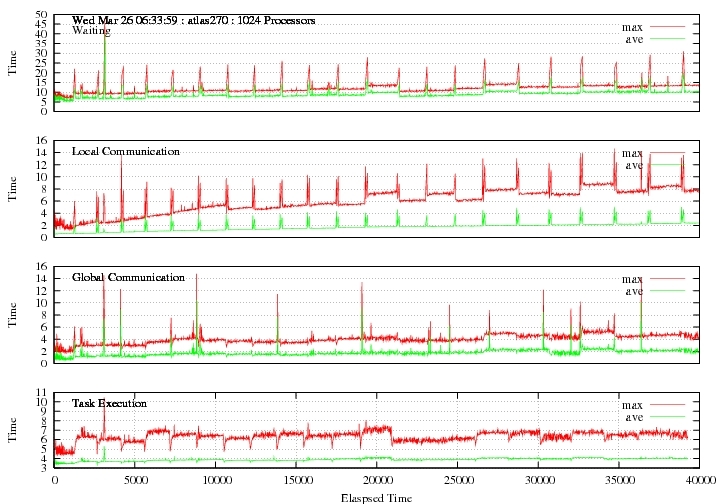Click the 'Time' y-axis label of Task Execution plot
This screenshot has width=720, height=504.
[12, 430]
